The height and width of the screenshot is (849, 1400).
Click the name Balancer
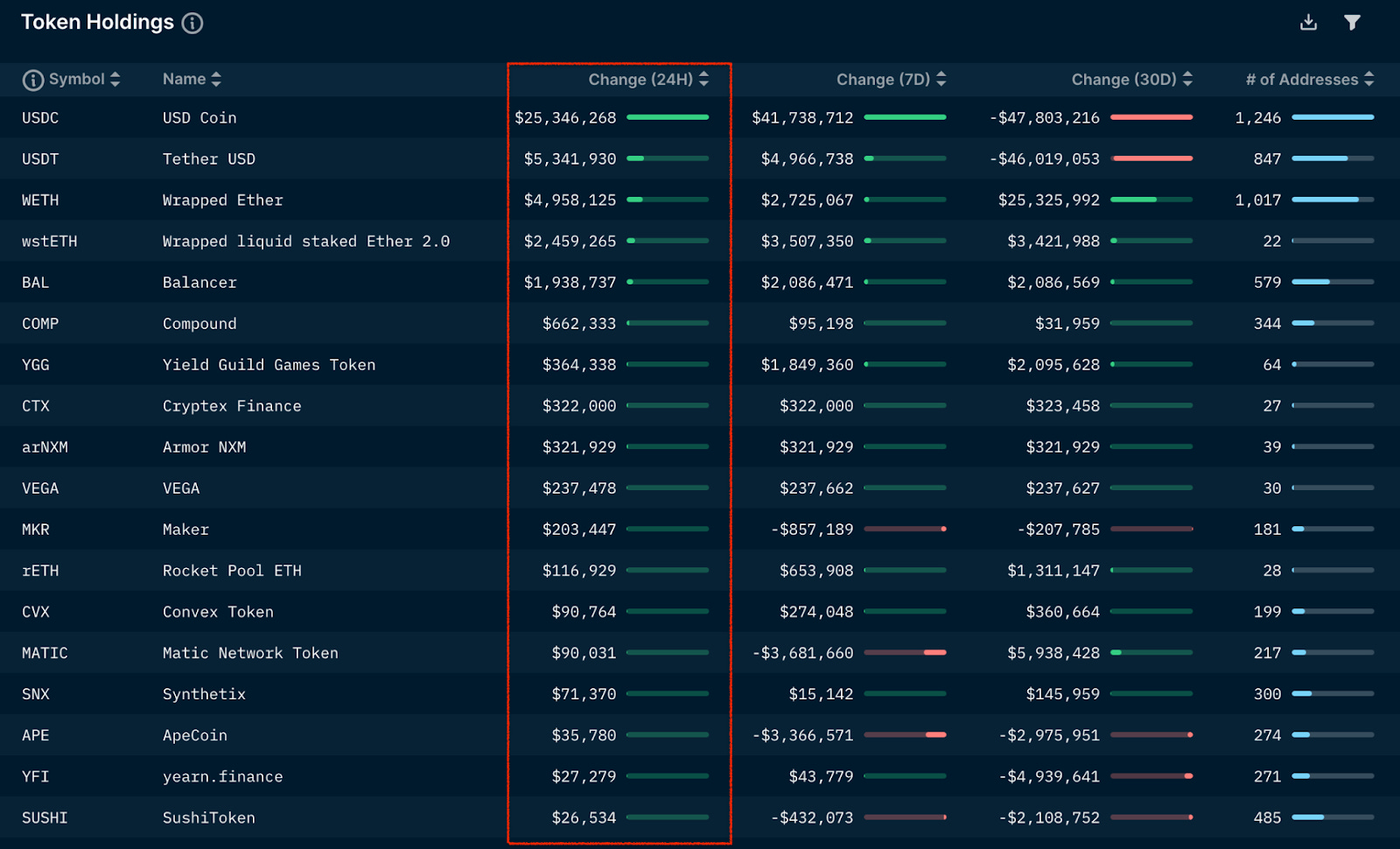coord(199,282)
